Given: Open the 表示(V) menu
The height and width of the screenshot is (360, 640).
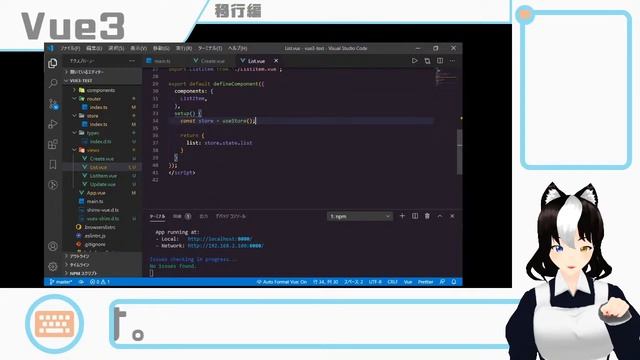Looking at the screenshot, I should (138, 48).
